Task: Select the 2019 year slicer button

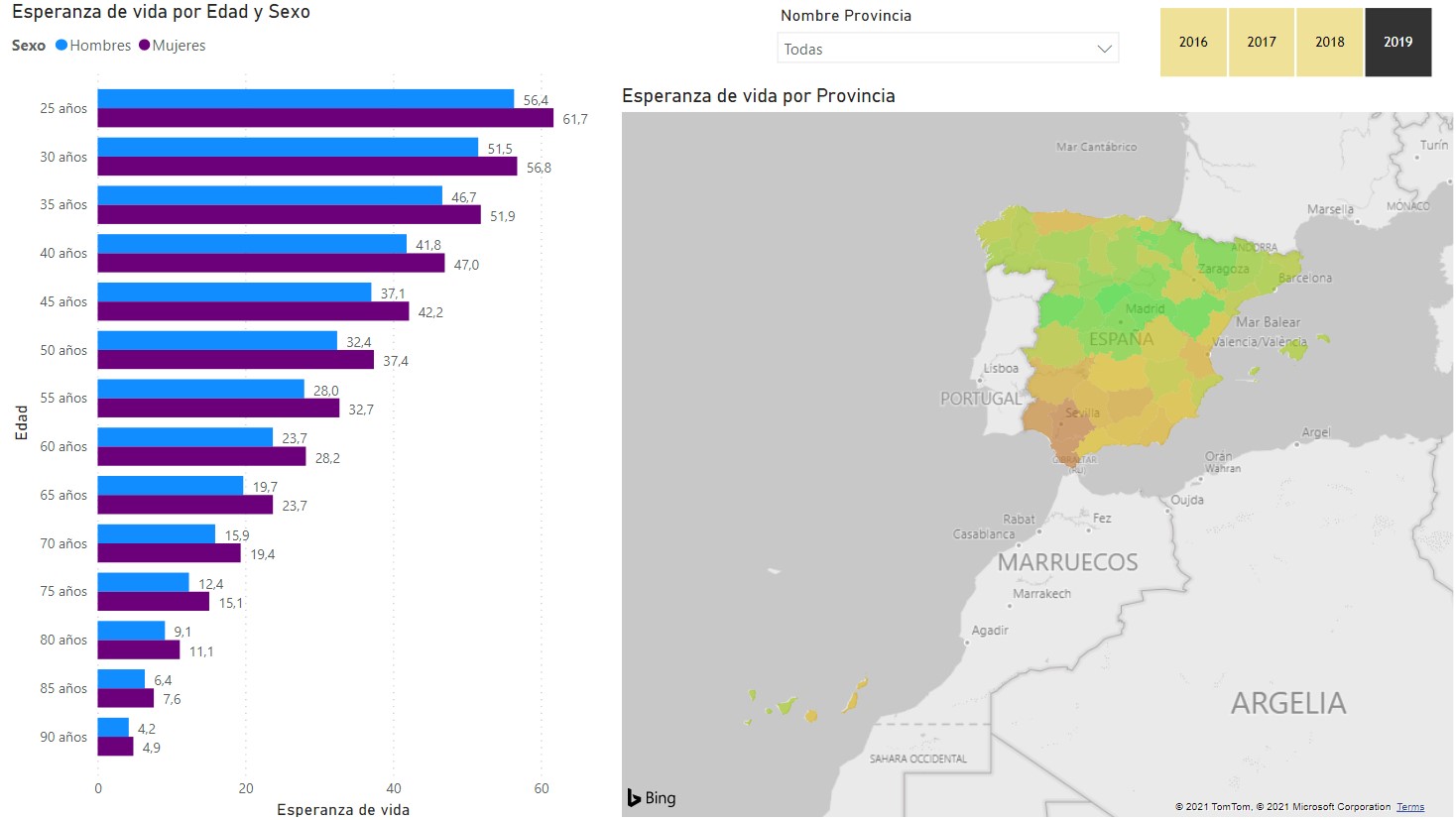Action: 1398,42
